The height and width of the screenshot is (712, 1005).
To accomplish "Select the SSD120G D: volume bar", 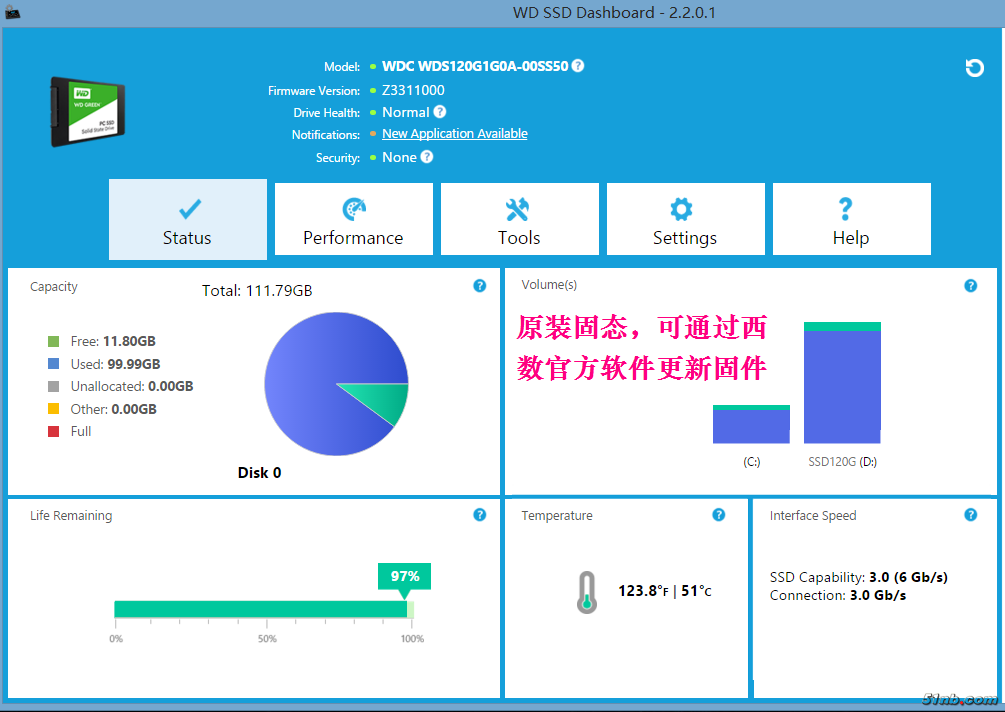I will coord(842,384).
